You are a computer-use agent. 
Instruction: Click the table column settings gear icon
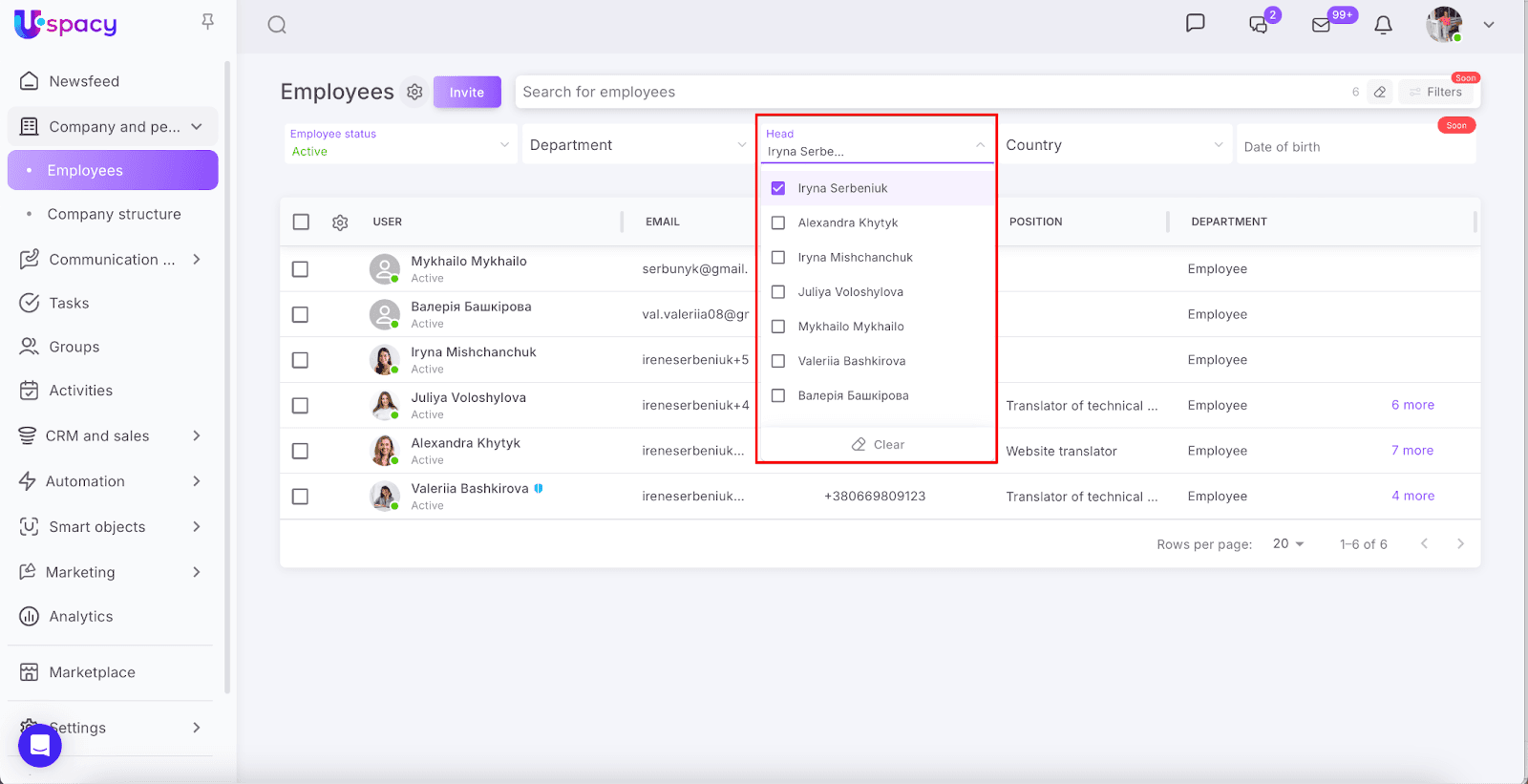[x=340, y=222]
